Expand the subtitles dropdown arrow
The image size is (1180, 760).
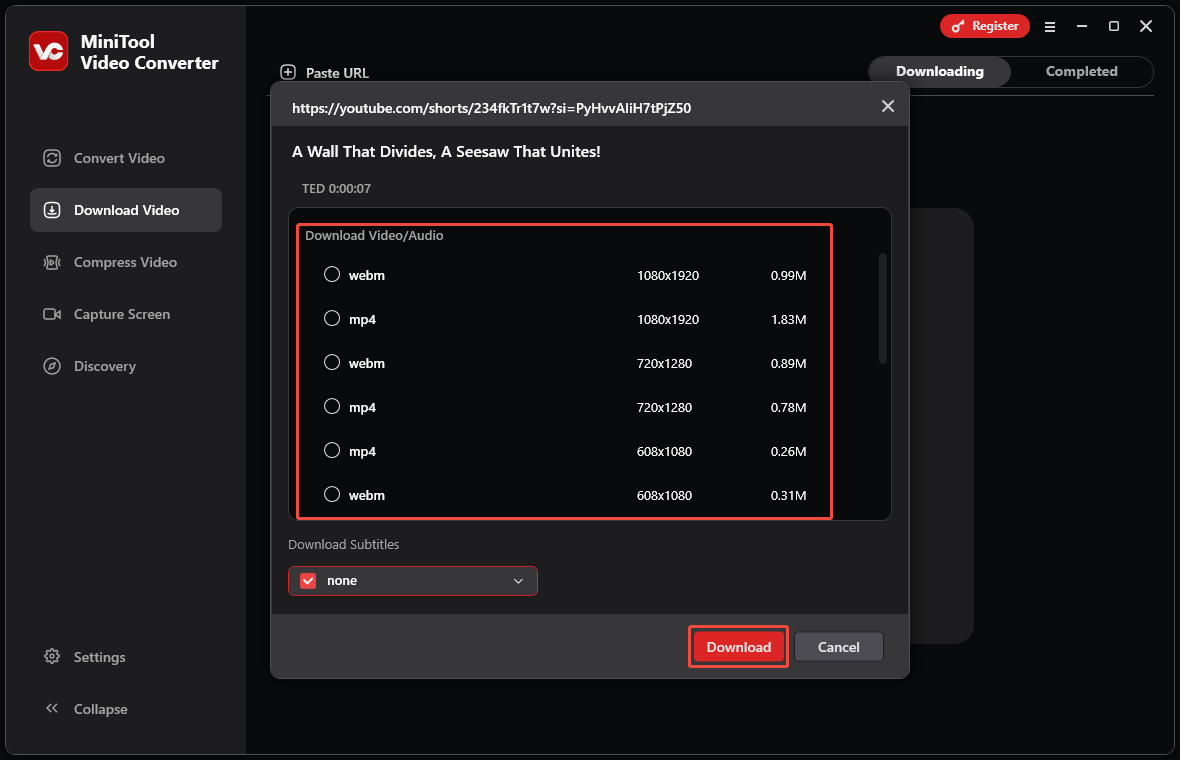(518, 581)
